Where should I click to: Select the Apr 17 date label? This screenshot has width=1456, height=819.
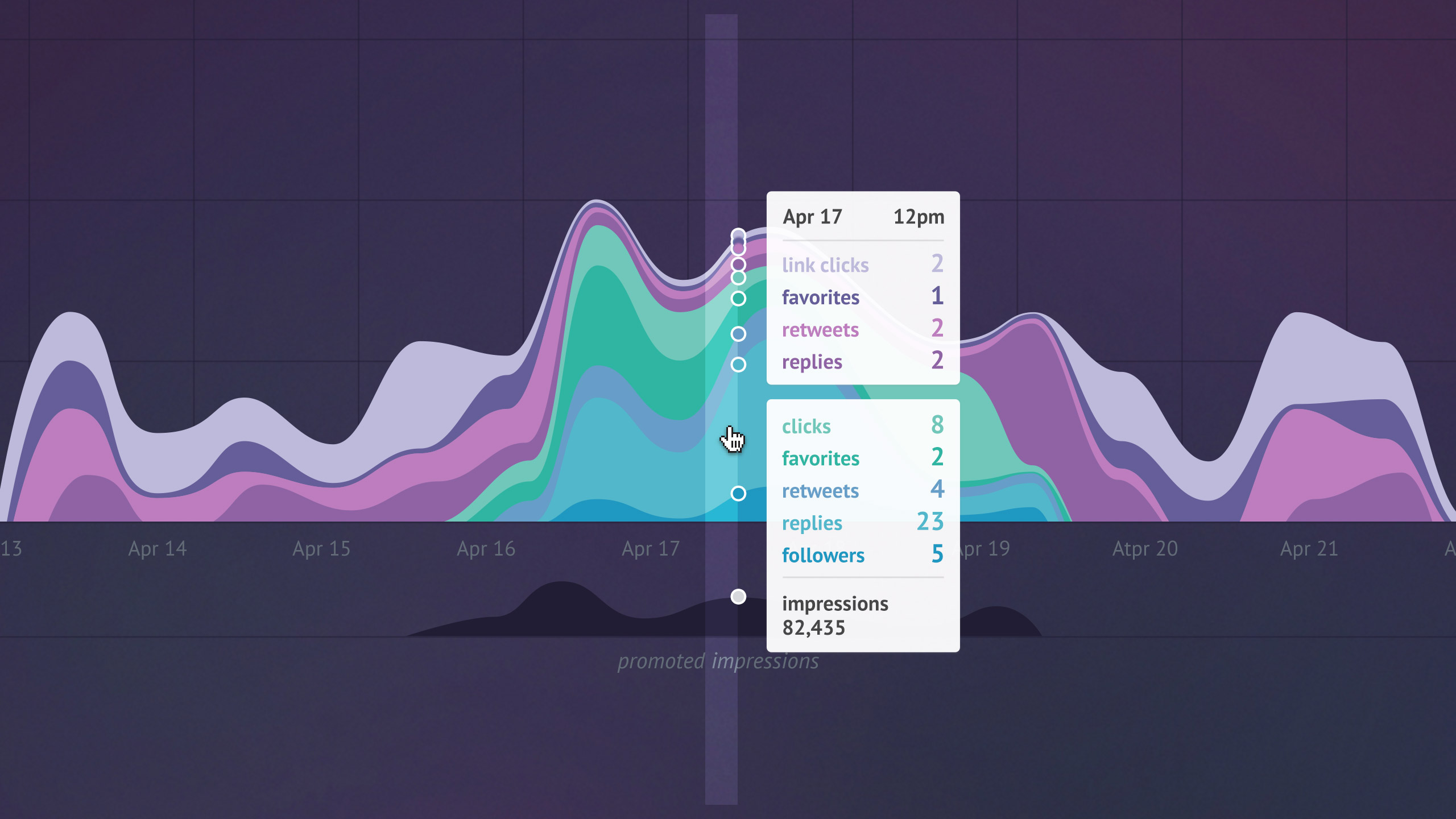pyautogui.click(x=651, y=548)
